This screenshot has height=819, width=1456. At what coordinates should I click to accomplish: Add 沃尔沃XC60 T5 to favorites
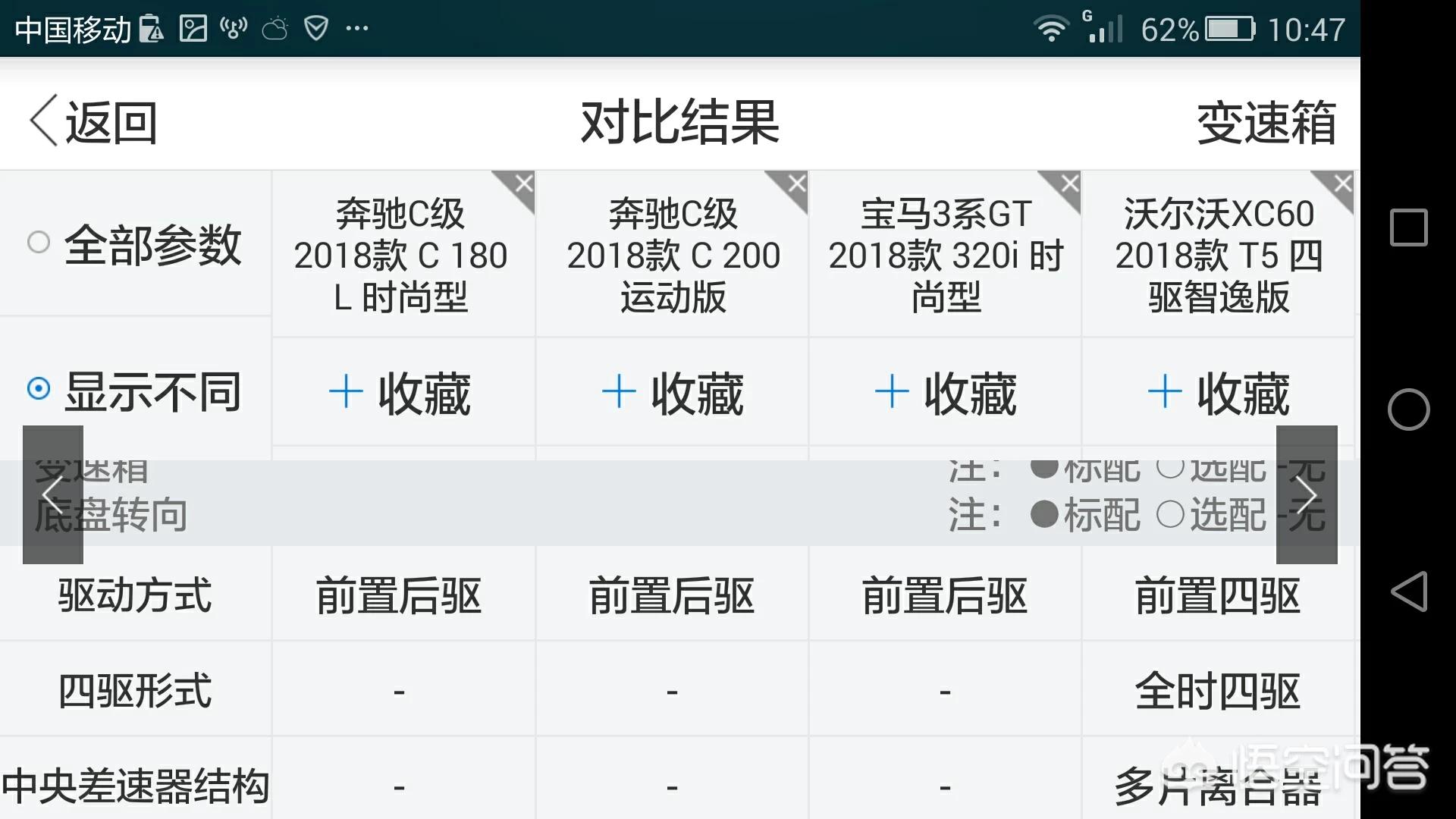pos(1219,393)
